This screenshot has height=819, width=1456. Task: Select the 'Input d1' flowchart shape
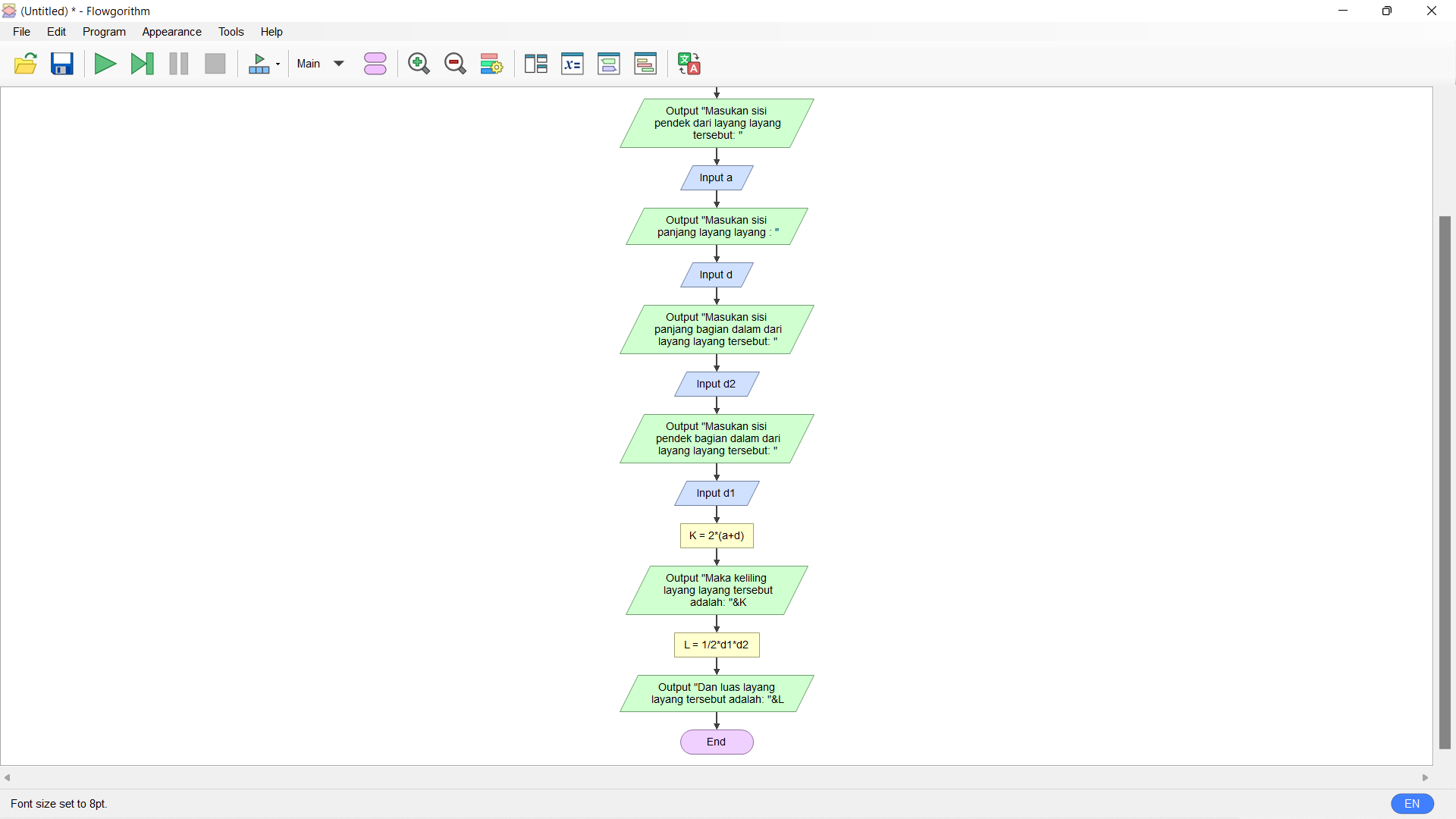pyautogui.click(x=717, y=494)
